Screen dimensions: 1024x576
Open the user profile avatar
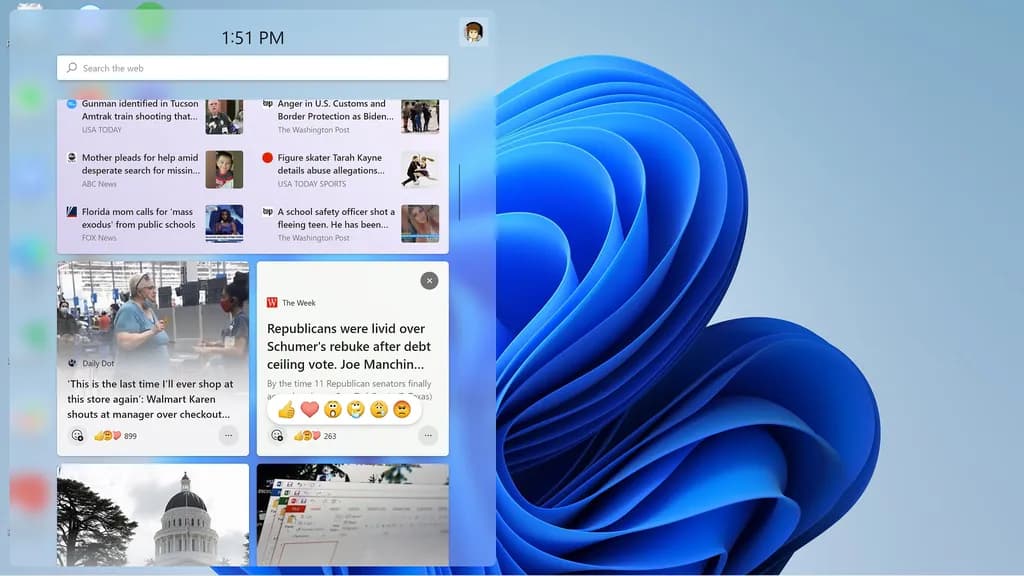coord(473,32)
